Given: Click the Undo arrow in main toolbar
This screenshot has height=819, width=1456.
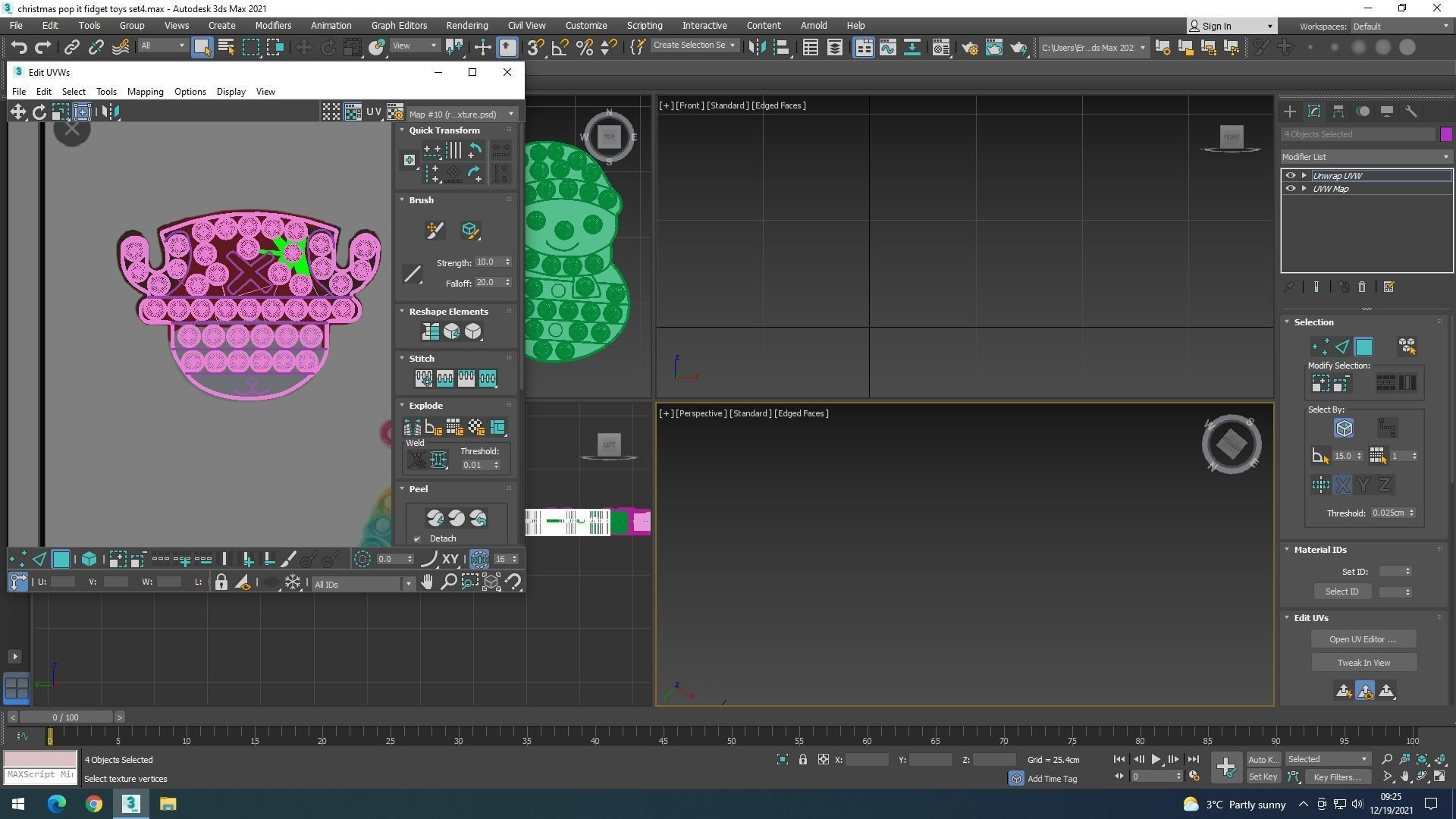Looking at the screenshot, I should click(18, 48).
